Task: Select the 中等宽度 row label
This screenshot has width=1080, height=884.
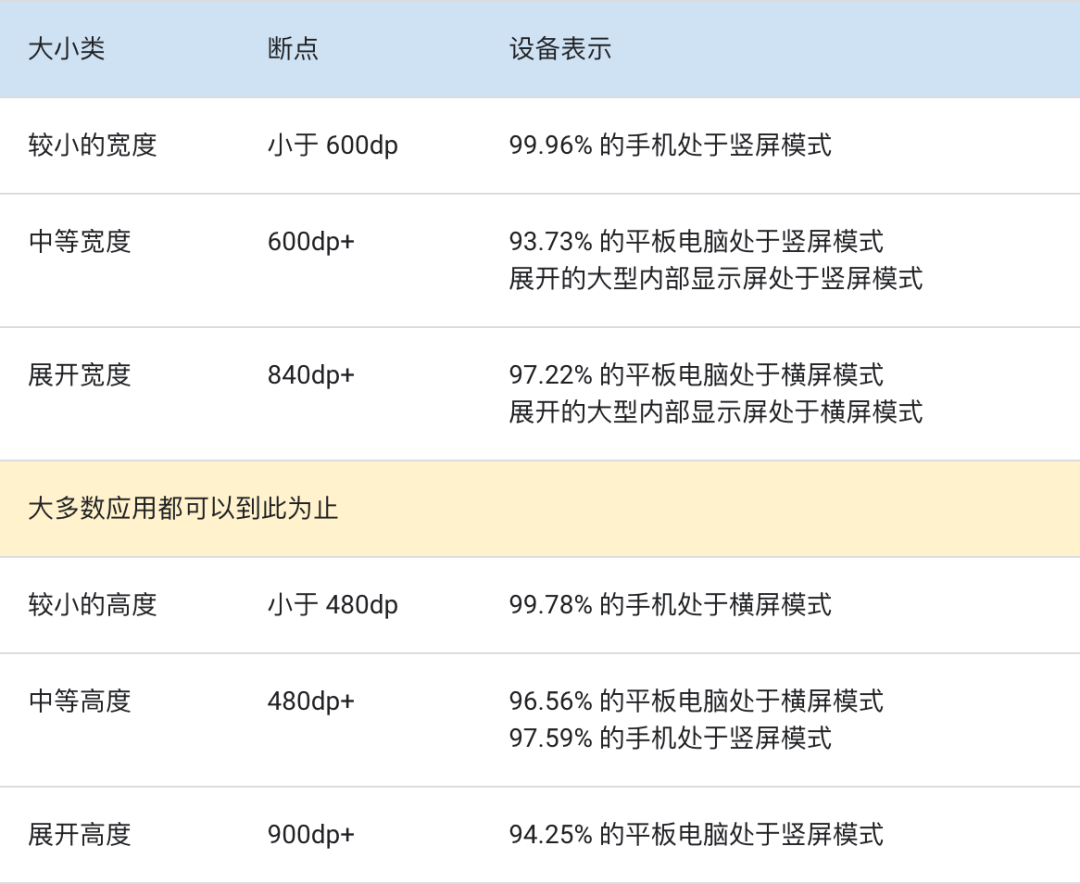Action: click(x=80, y=242)
